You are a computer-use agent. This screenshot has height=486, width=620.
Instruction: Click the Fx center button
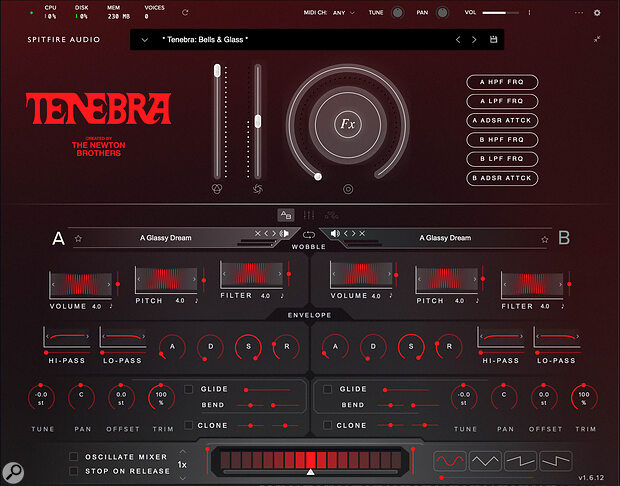pos(348,124)
